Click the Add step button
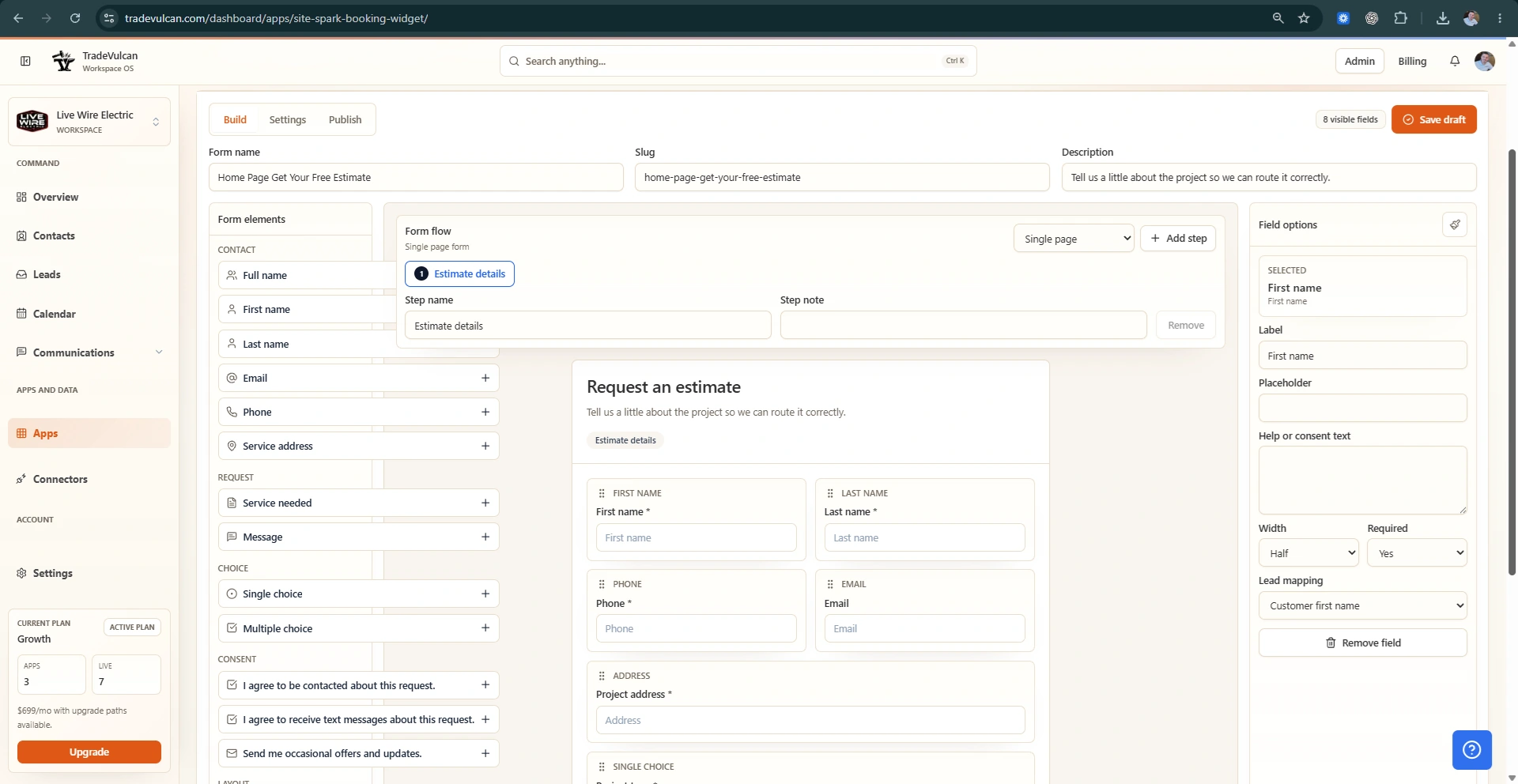This screenshot has height=784, width=1518. click(x=1178, y=239)
